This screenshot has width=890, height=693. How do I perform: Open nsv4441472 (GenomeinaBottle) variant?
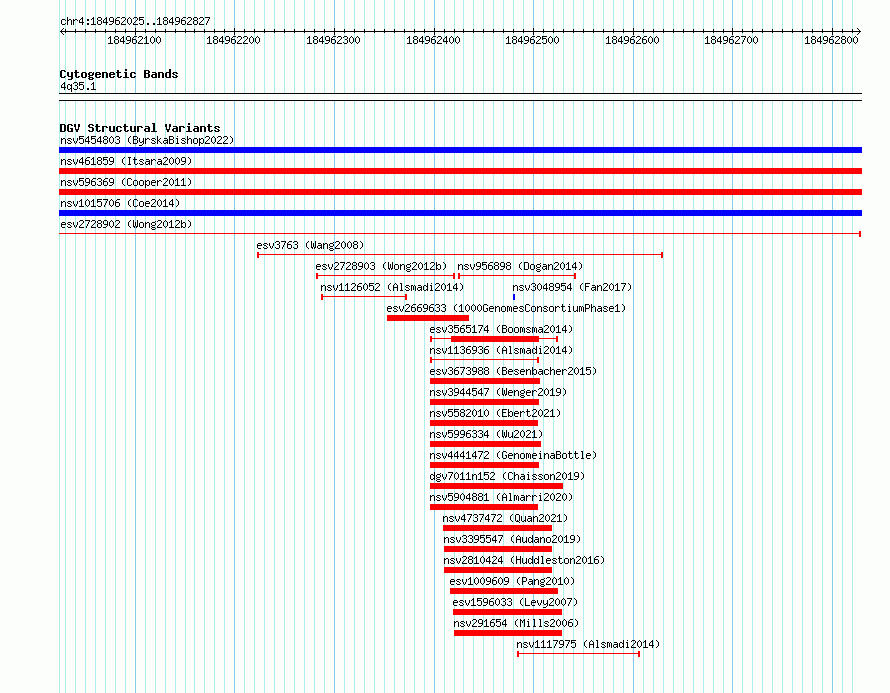tap(513, 455)
